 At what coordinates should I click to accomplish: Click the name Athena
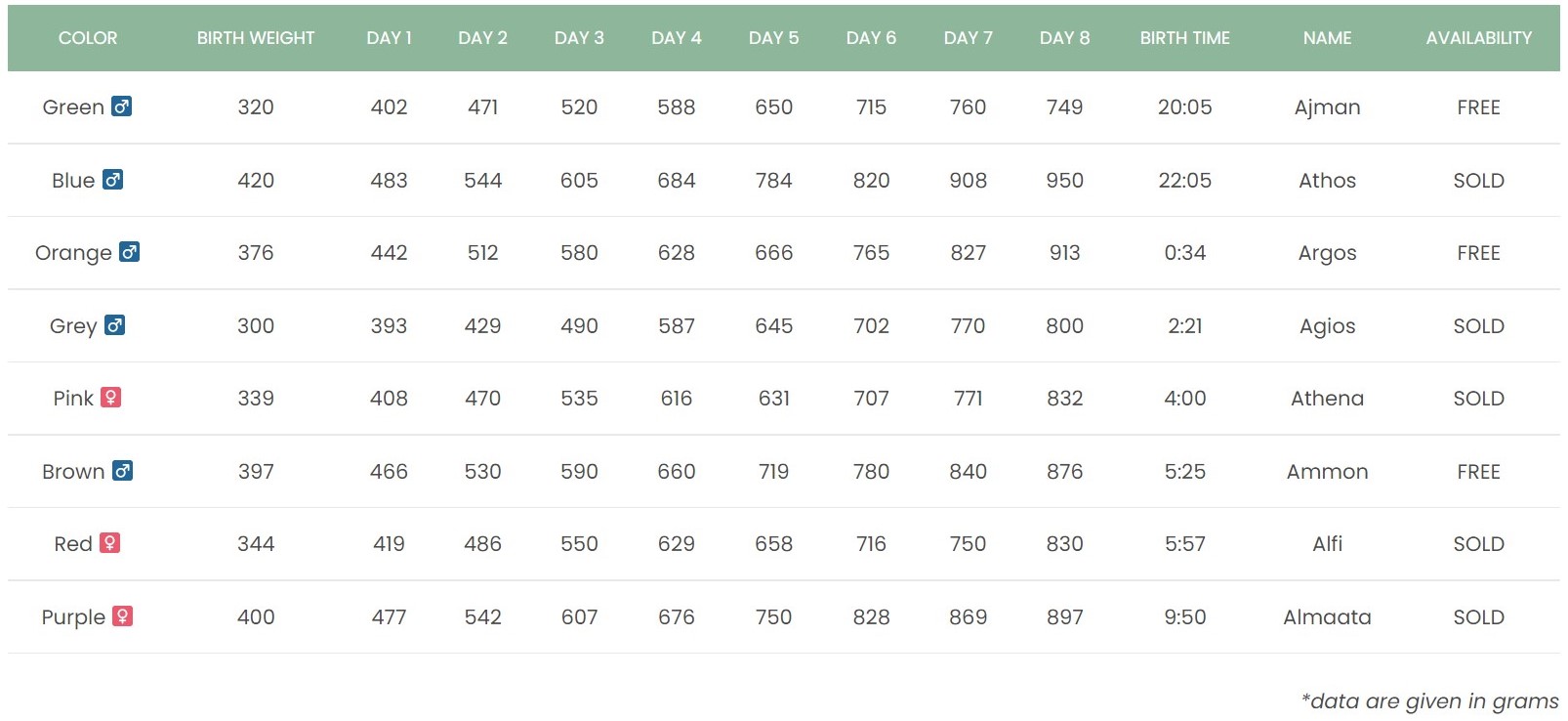pyautogui.click(x=1327, y=399)
